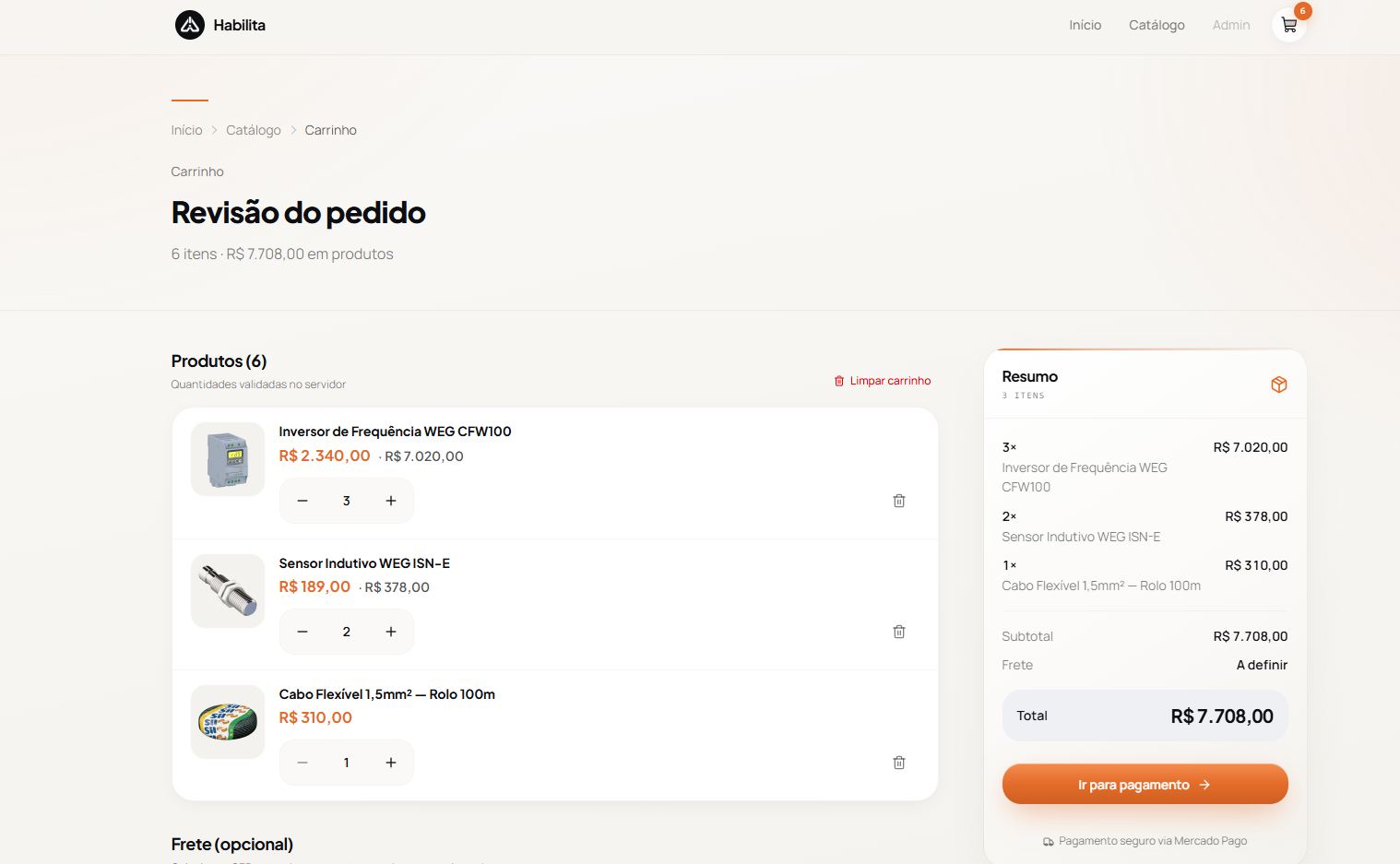Open Catálogo in top navigation
The image size is (1400, 864).
(x=1157, y=25)
